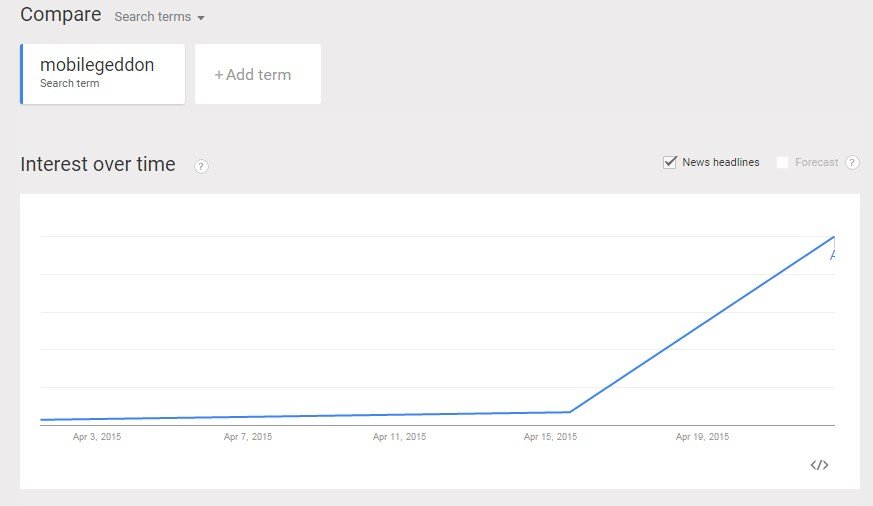Screen dimensions: 873x506
Task: Click the embed code icon below chart
Action: [819, 465]
